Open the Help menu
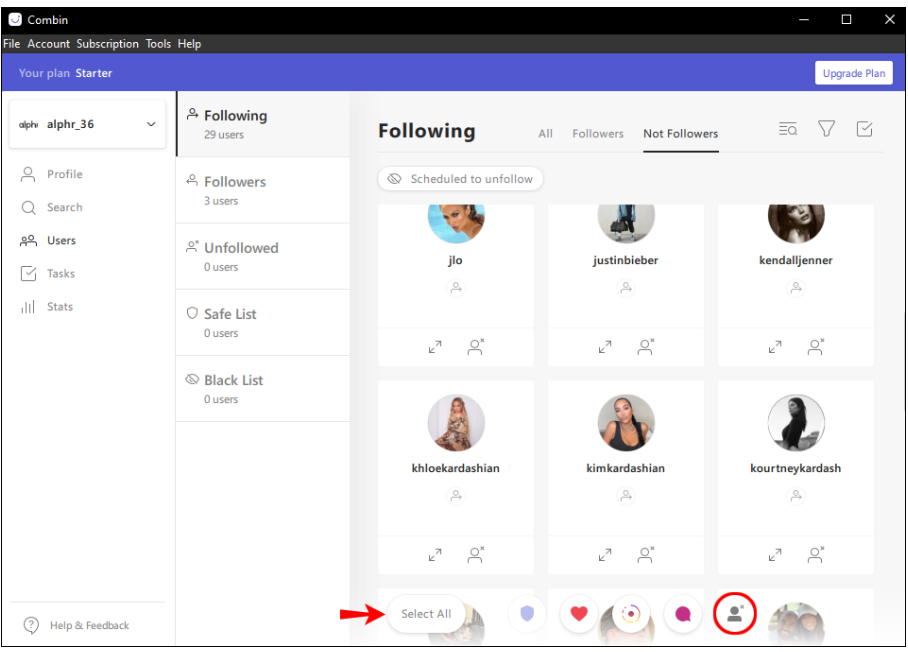Viewport: 908px width, 652px height. coord(189,43)
